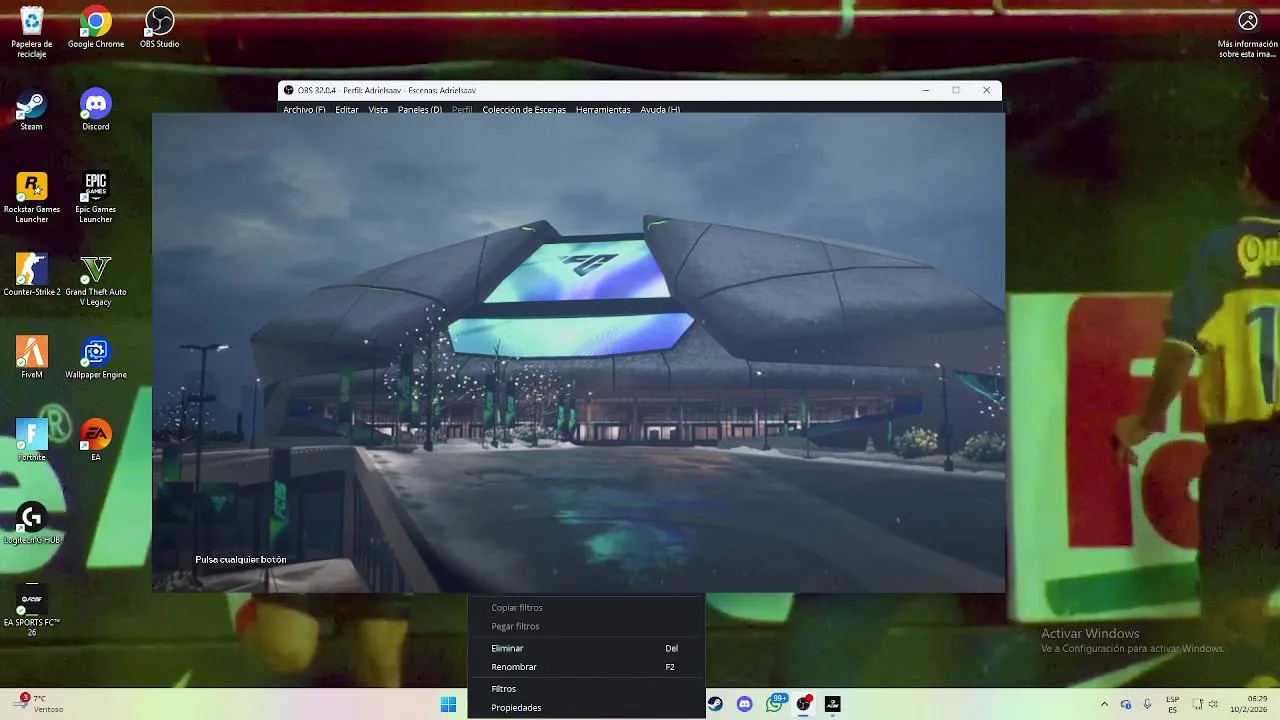
Task: Open the Steam desktop icon
Action: (32, 110)
